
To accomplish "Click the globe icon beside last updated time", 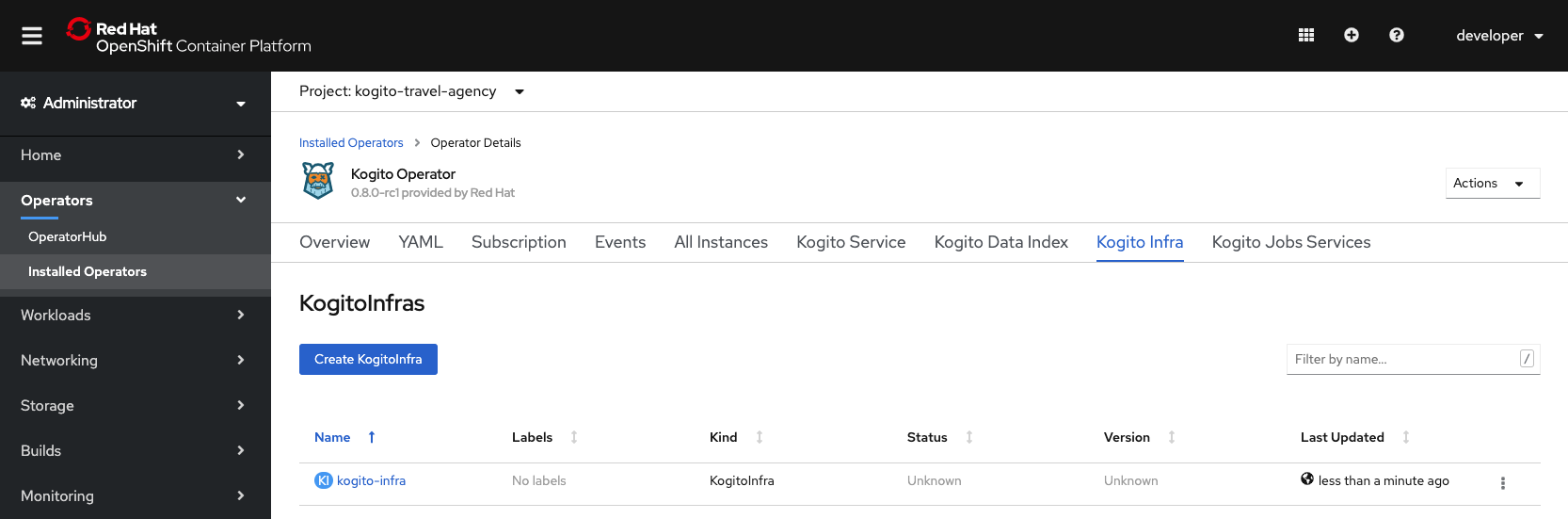I will click(1307, 478).
